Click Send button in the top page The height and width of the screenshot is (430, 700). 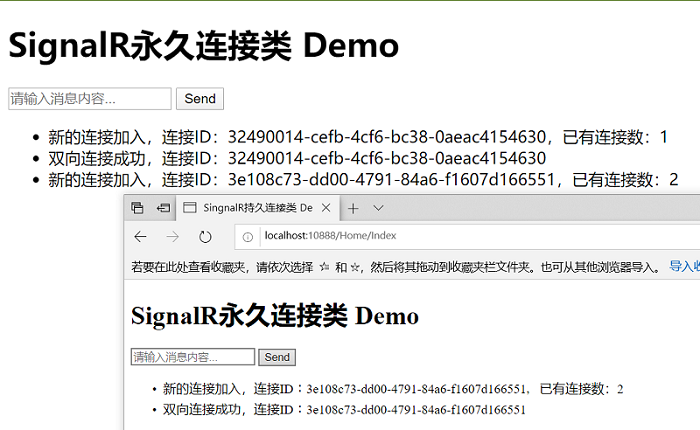[x=200, y=99]
